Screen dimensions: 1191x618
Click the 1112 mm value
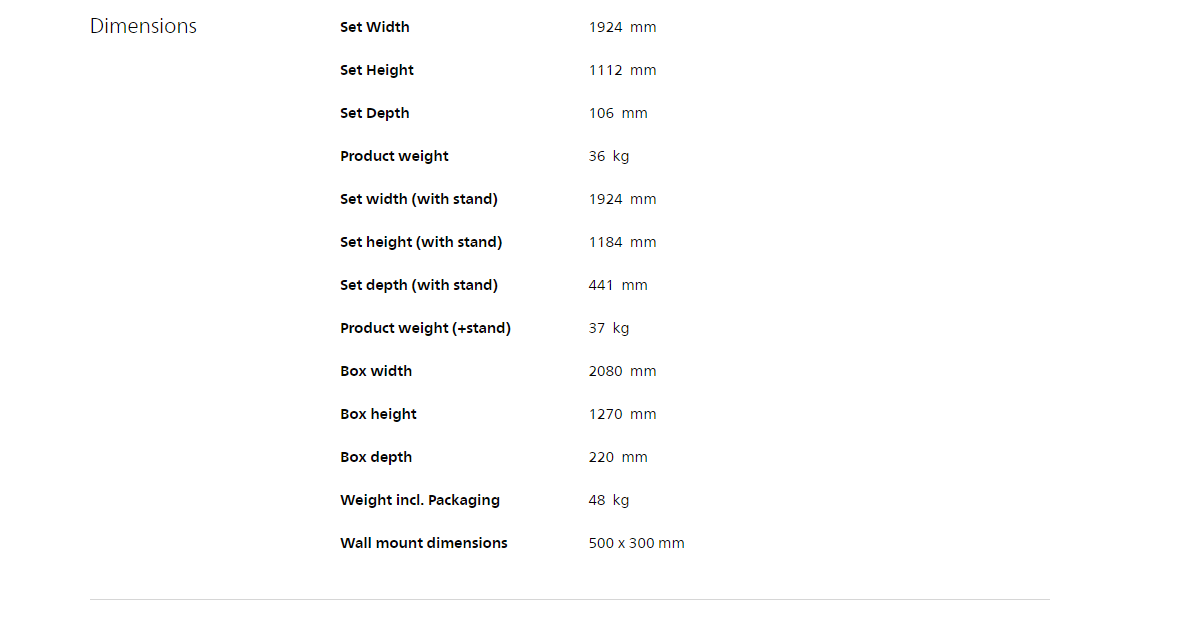click(622, 70)
